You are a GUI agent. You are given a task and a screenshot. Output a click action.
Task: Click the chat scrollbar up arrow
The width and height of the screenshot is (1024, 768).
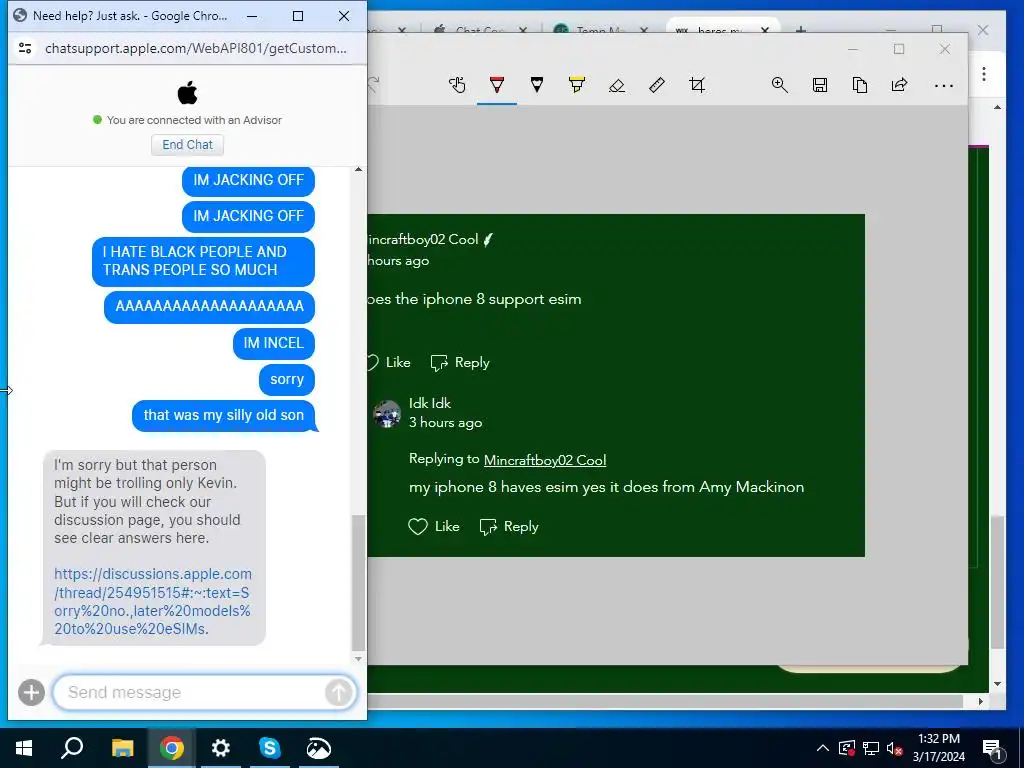[x=359, y=170]
